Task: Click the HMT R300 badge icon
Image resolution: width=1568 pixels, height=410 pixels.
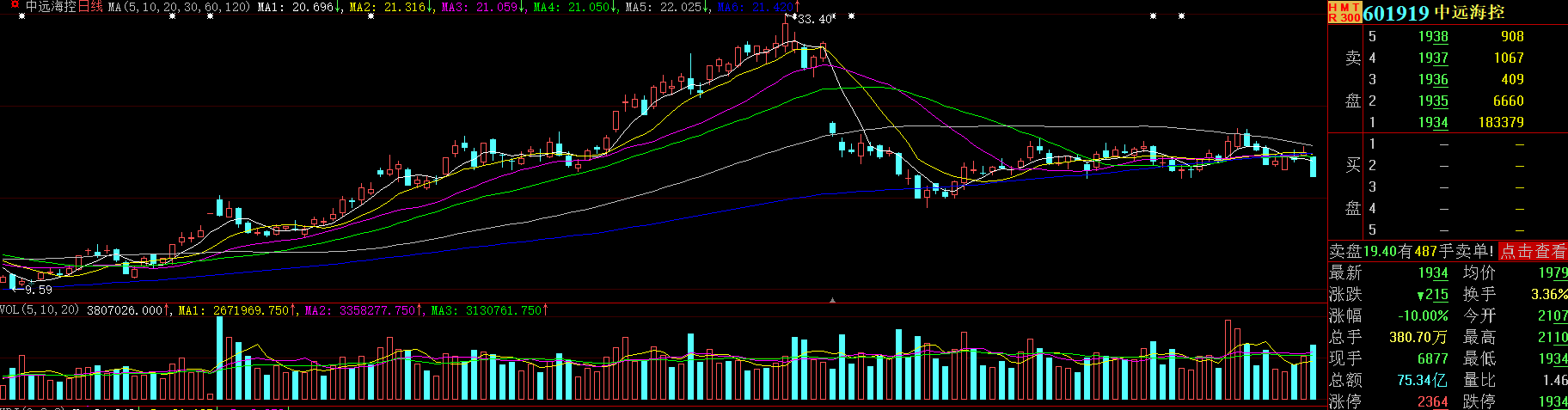Action: pyautogui.click(x=1344, y=12)
